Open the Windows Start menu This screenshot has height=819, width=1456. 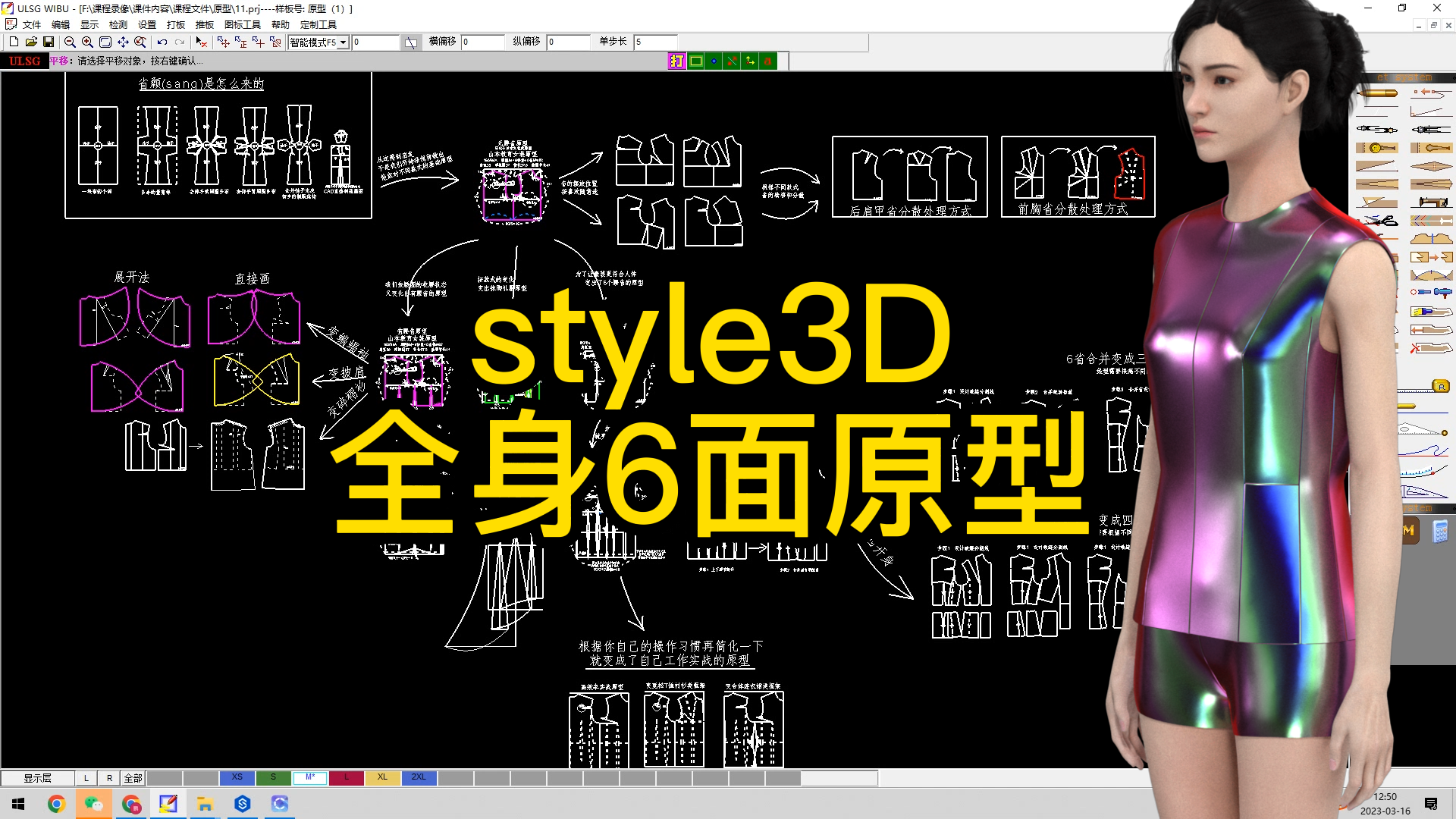pyautogui.click(x=18, y=804)
